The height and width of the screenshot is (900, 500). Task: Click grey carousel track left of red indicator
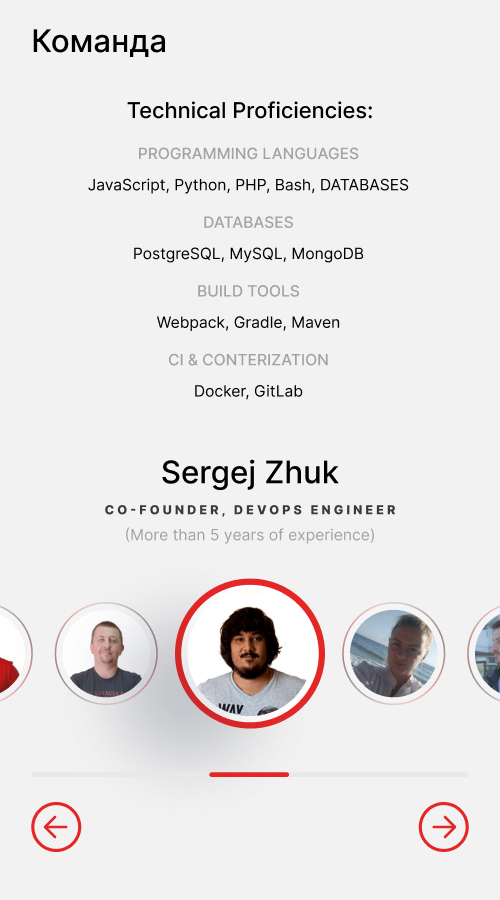[121, 774]
